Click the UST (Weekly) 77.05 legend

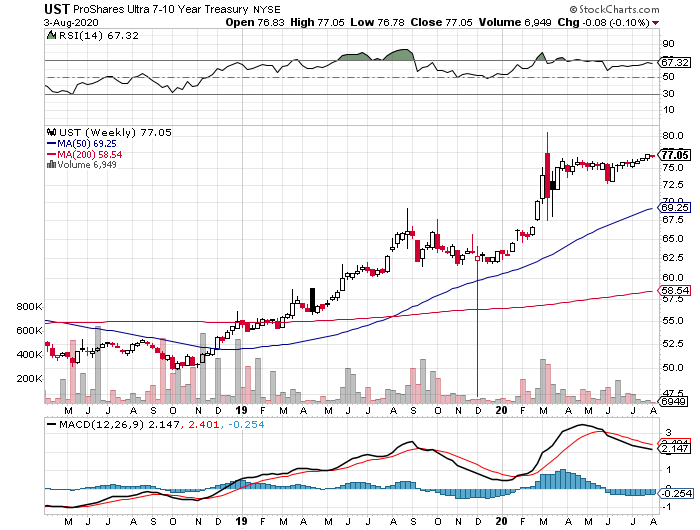115,133
